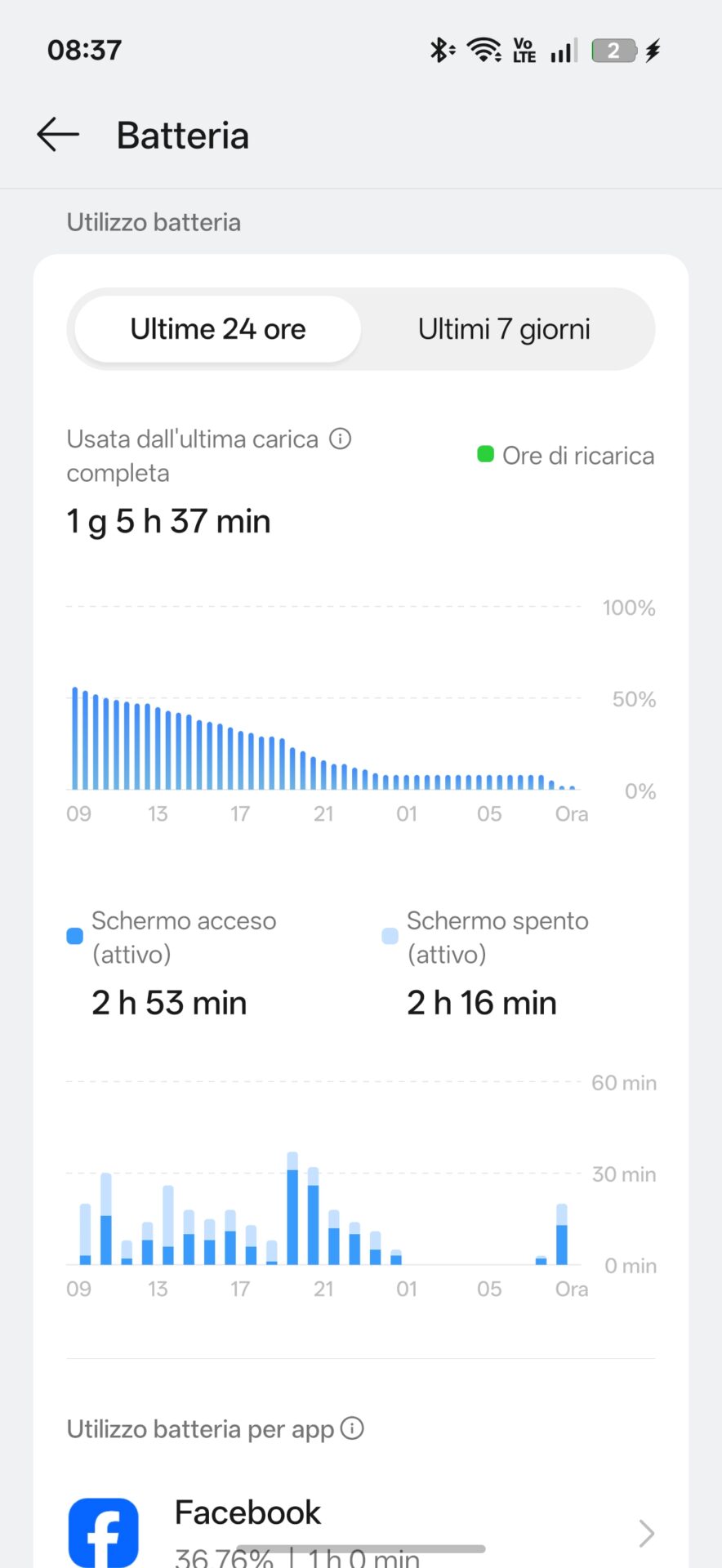Image resolution: width=722 pixels, height=1568 pixels.
Task: Tap the back arrow next to Batteria
Action: [58, 135]
